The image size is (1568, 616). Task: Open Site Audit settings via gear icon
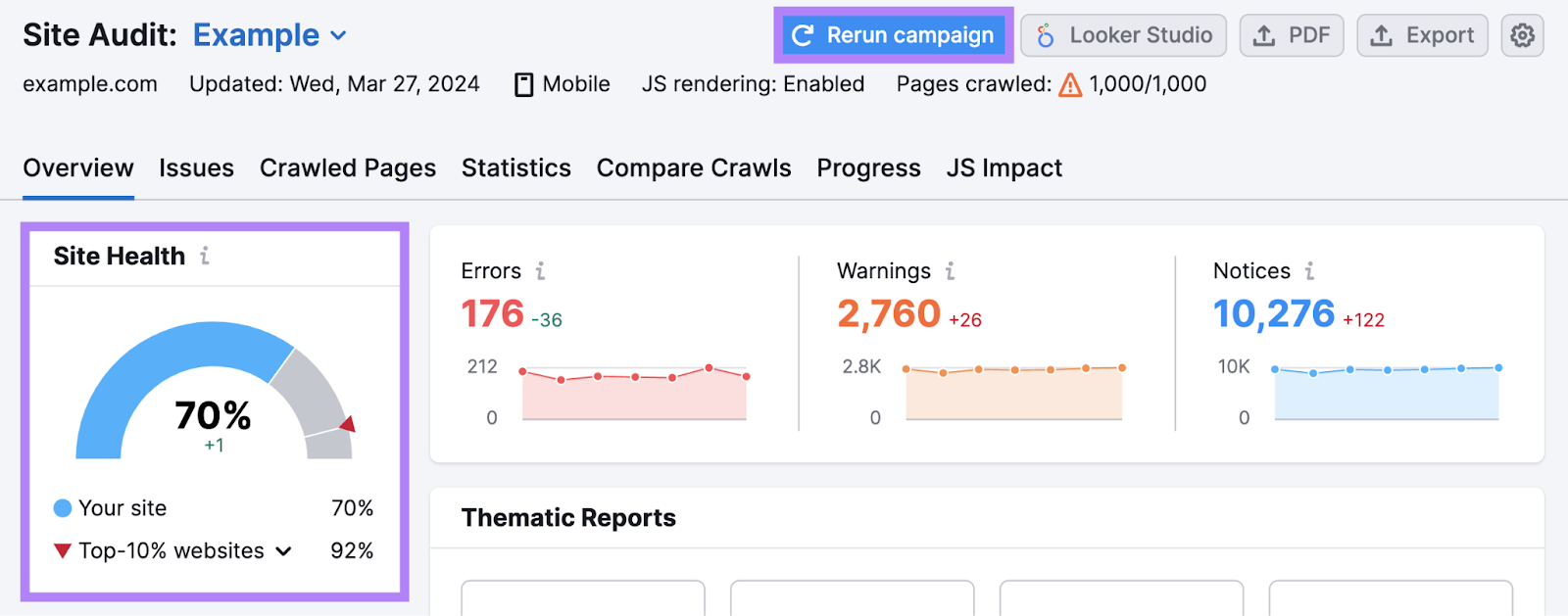click(x=1522, y=35)
